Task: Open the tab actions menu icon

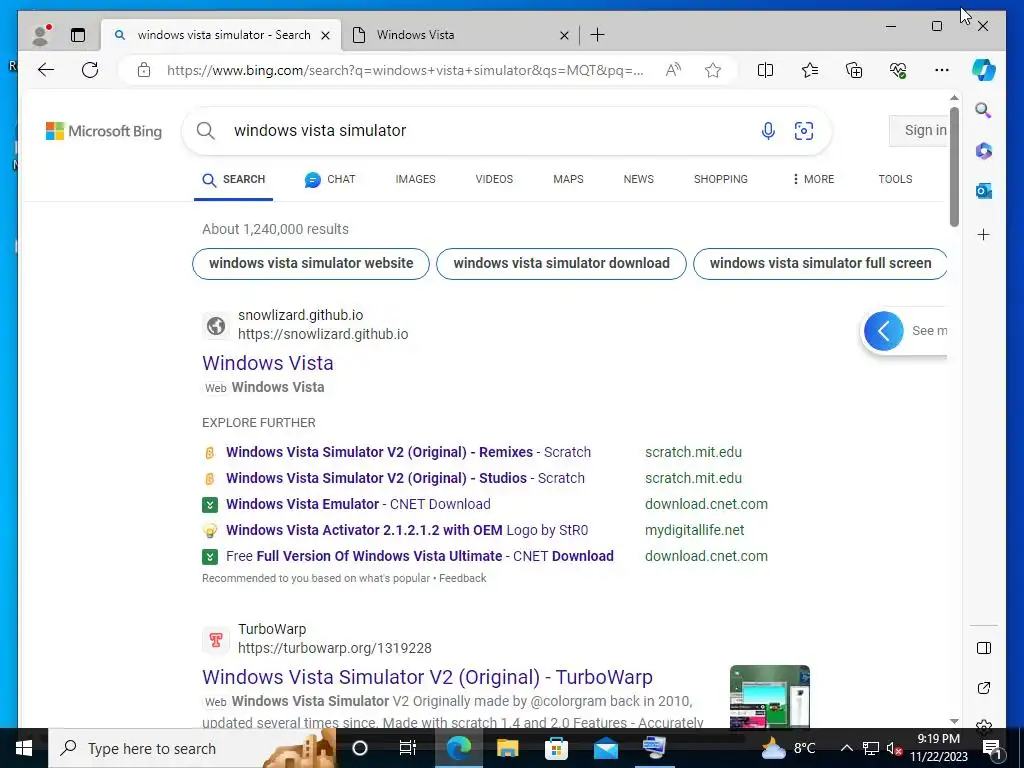Action: (x=78, y=35)
